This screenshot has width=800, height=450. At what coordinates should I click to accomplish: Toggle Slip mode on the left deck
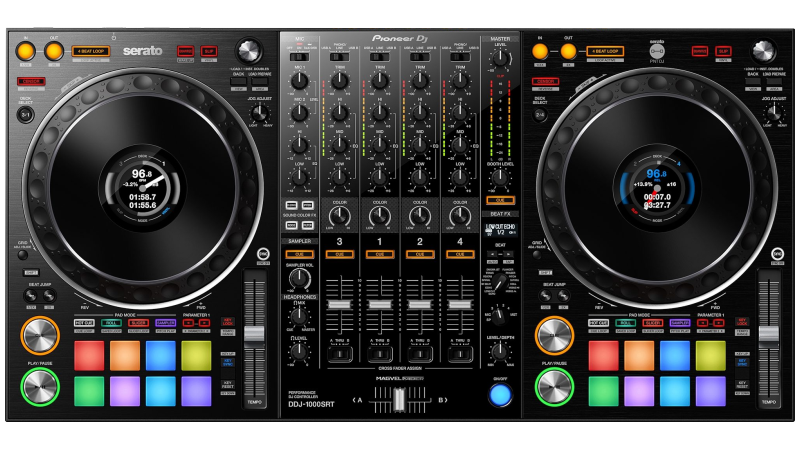pos(209,51)
